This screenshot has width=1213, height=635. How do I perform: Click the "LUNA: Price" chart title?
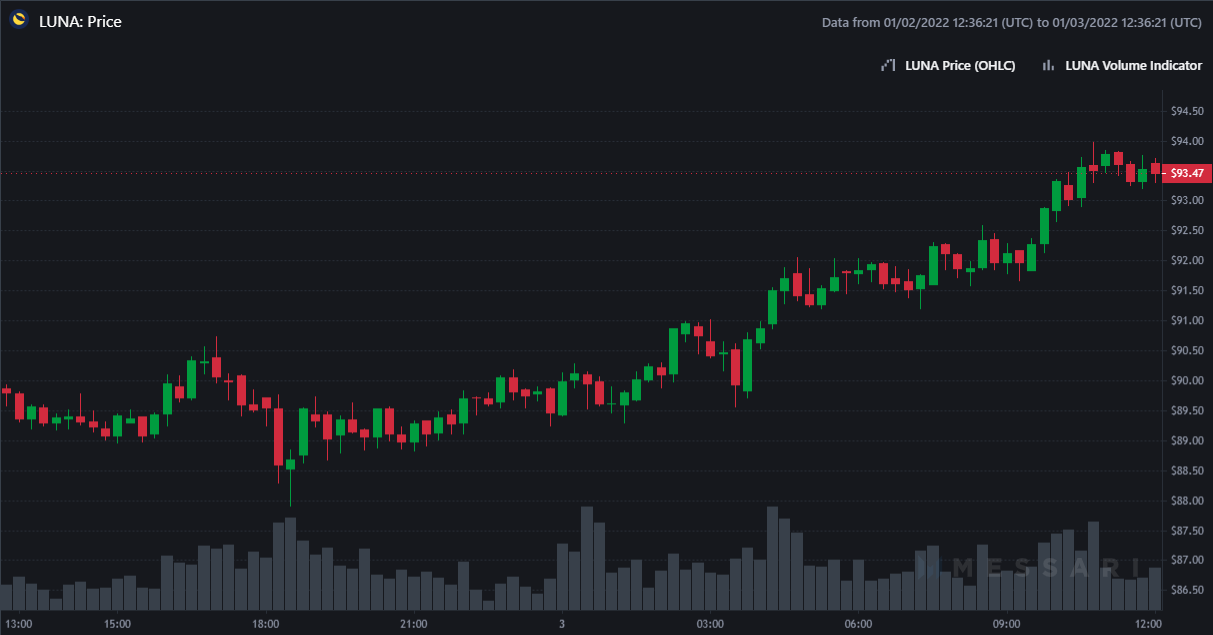point(80,21)
